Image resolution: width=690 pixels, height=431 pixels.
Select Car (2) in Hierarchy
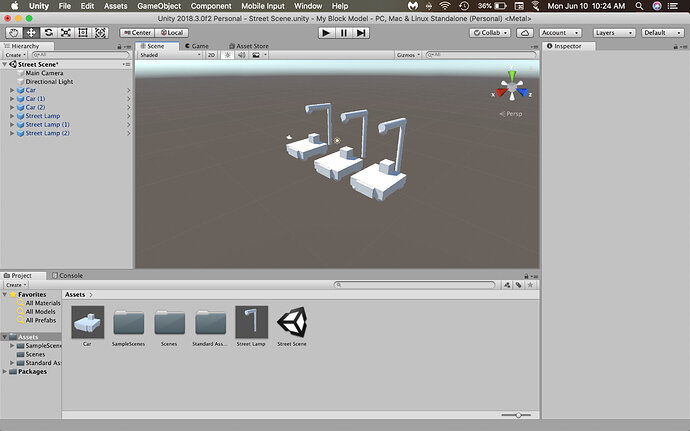tap(35, 107)
